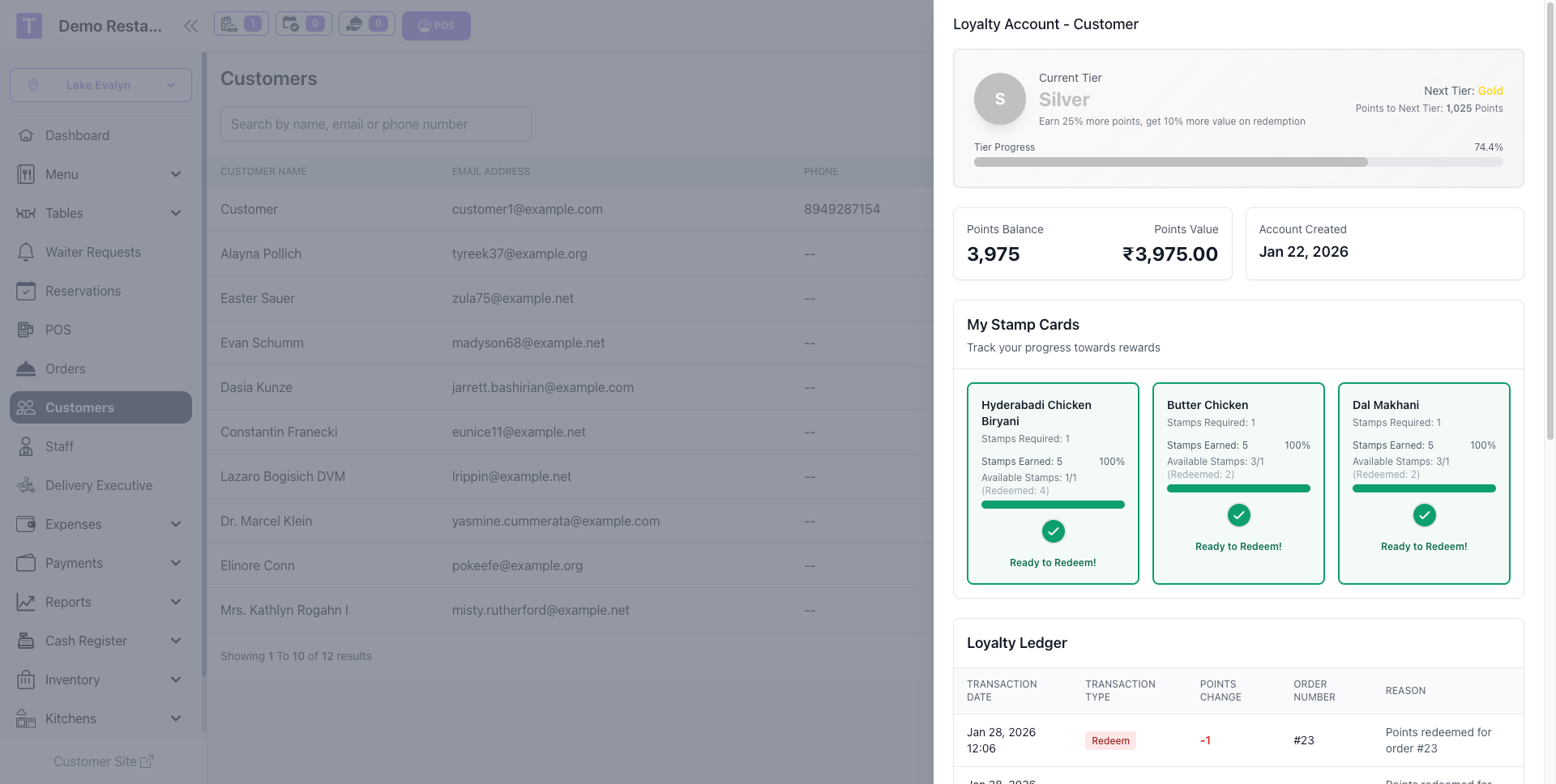Click the customer search input field
The image size is (1556, 784).
pos(375,124)
